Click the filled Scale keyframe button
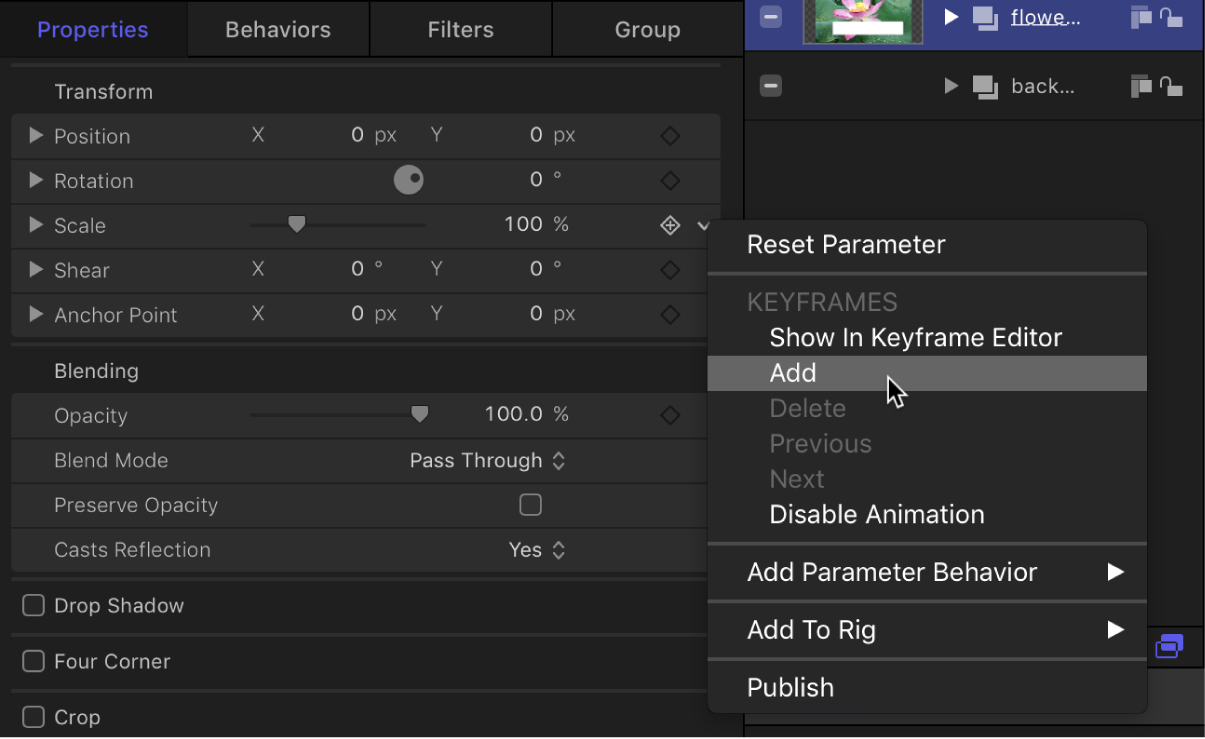The width and height of the screenshot is (1205, 739). [x=669, y=224]
